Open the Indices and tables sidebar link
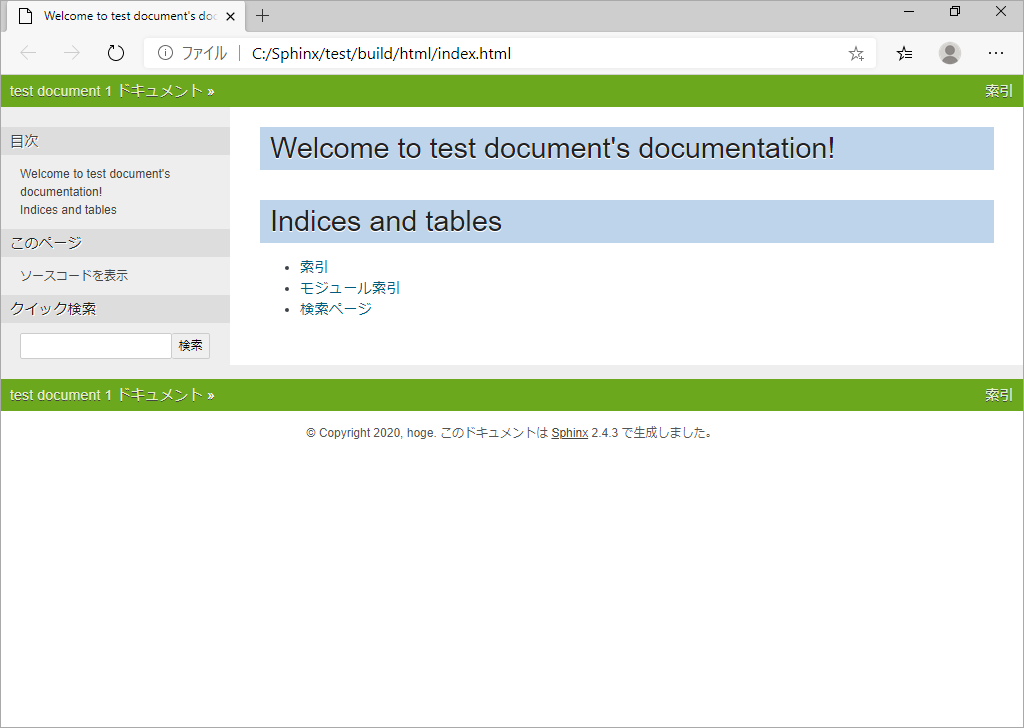The image size is (1024, 728). tap(68, 210)
